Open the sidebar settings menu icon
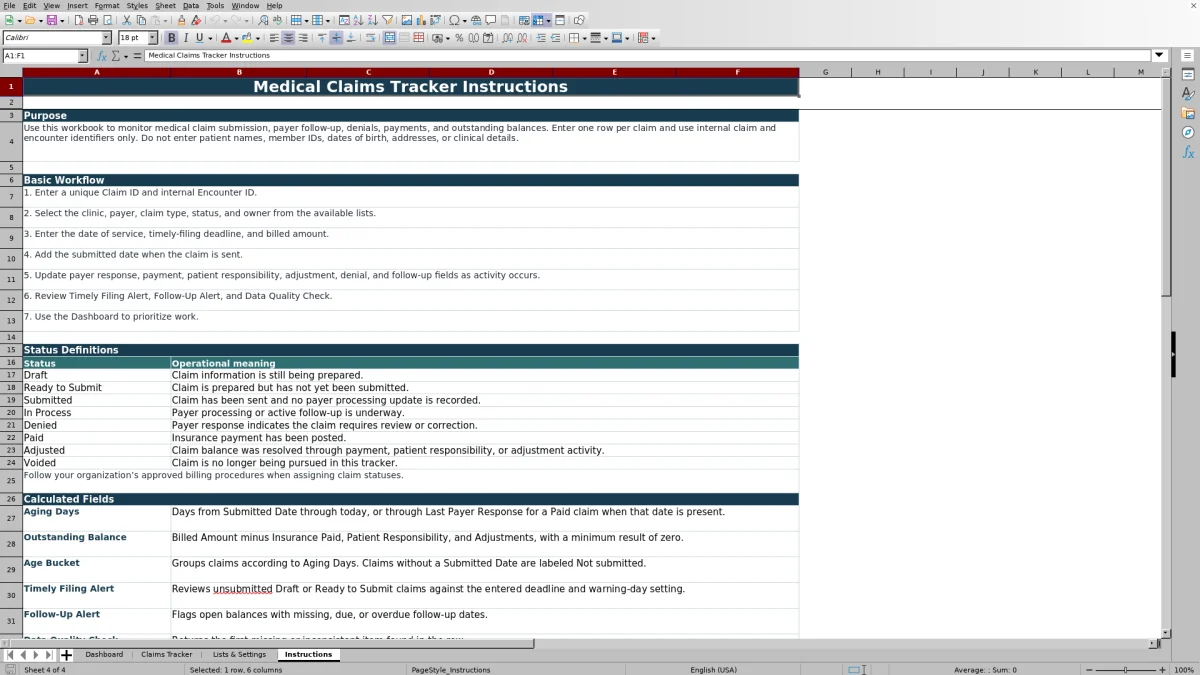The image size is (1200, 675). pos(1188,55)
